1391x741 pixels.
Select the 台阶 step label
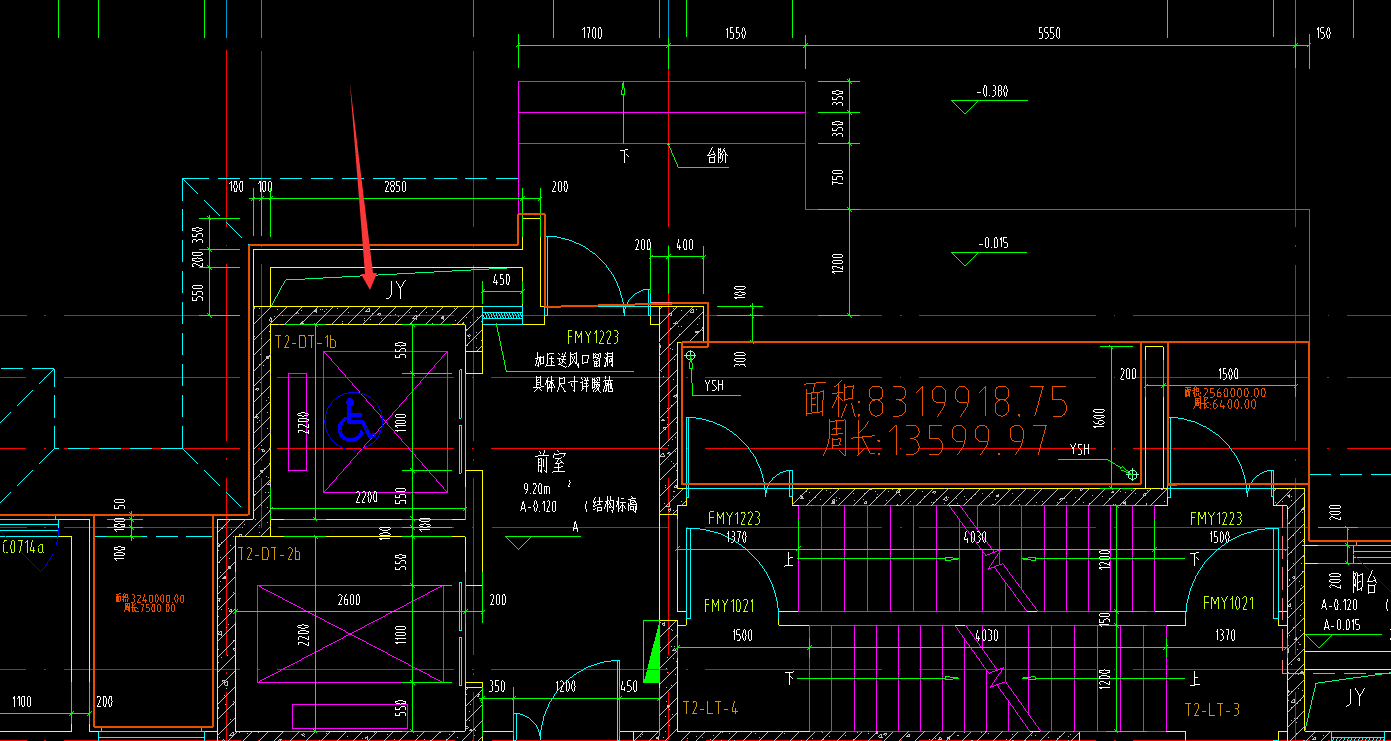coord(717,156)
